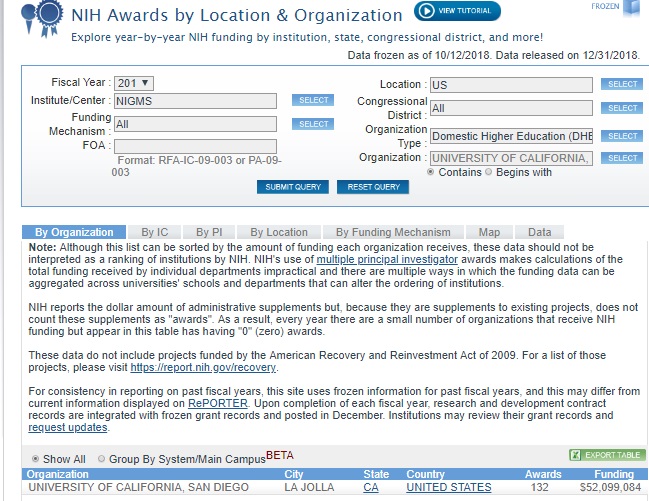Click the Congressional District field

coord(511,108)
